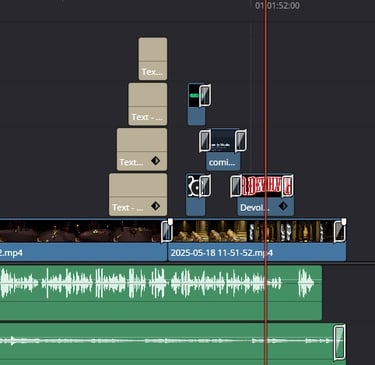Click white fade handle atop 2025-05-18 clip end

coord(344,221)
